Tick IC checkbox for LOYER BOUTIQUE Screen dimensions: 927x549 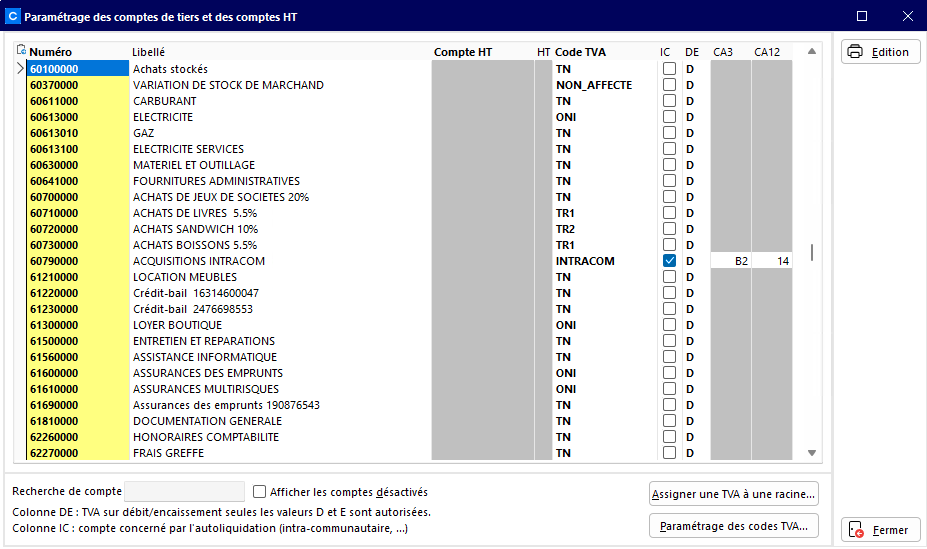pyautogui.click(x=669, y=324)
